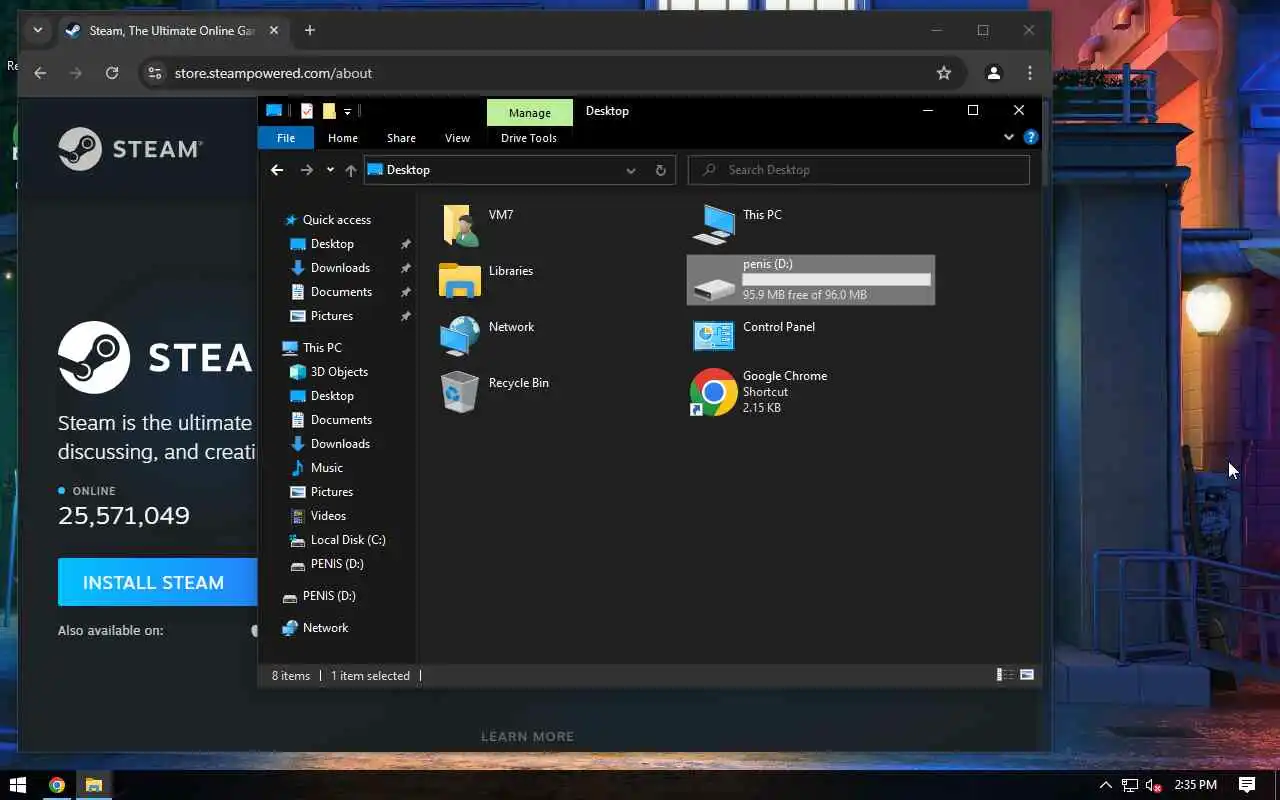Open the Chrome profile icon
This screenshot has width=1280, height=800.
[994, 73]
